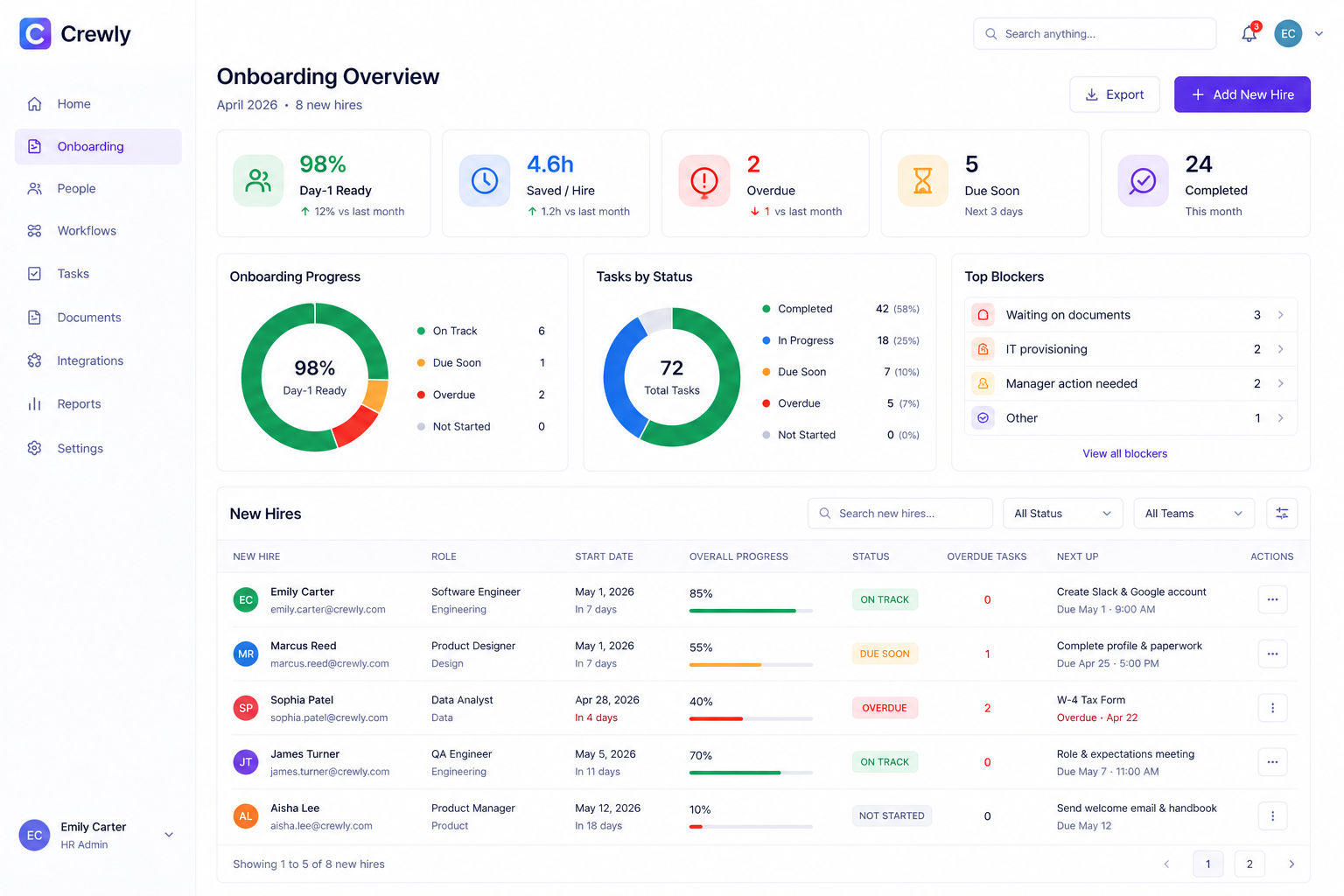The image size is (1344, 896).
Task: Open actions menu for James Turner
Action: click(x=1272, y=762)
